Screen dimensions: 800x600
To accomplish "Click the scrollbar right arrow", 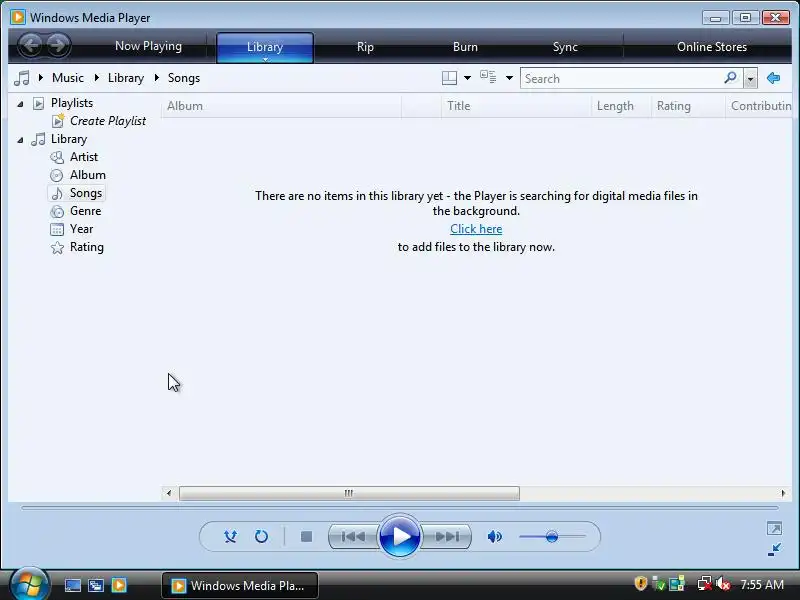I will tap(784, 493).
